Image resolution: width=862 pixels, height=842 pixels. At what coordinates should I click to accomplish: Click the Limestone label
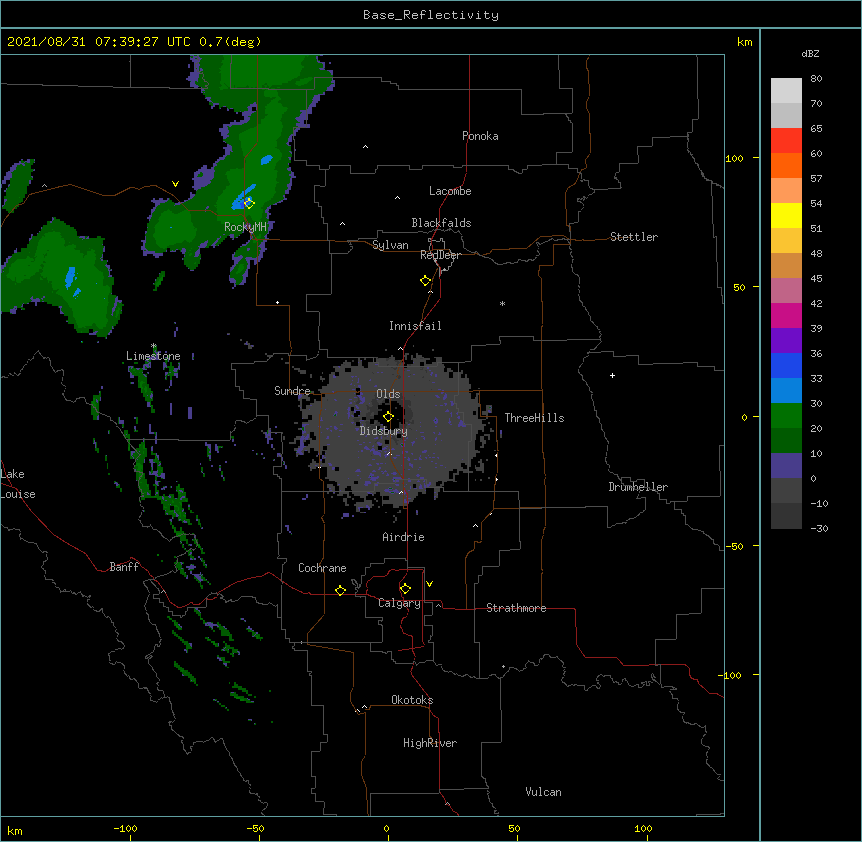tap(153, 356)
